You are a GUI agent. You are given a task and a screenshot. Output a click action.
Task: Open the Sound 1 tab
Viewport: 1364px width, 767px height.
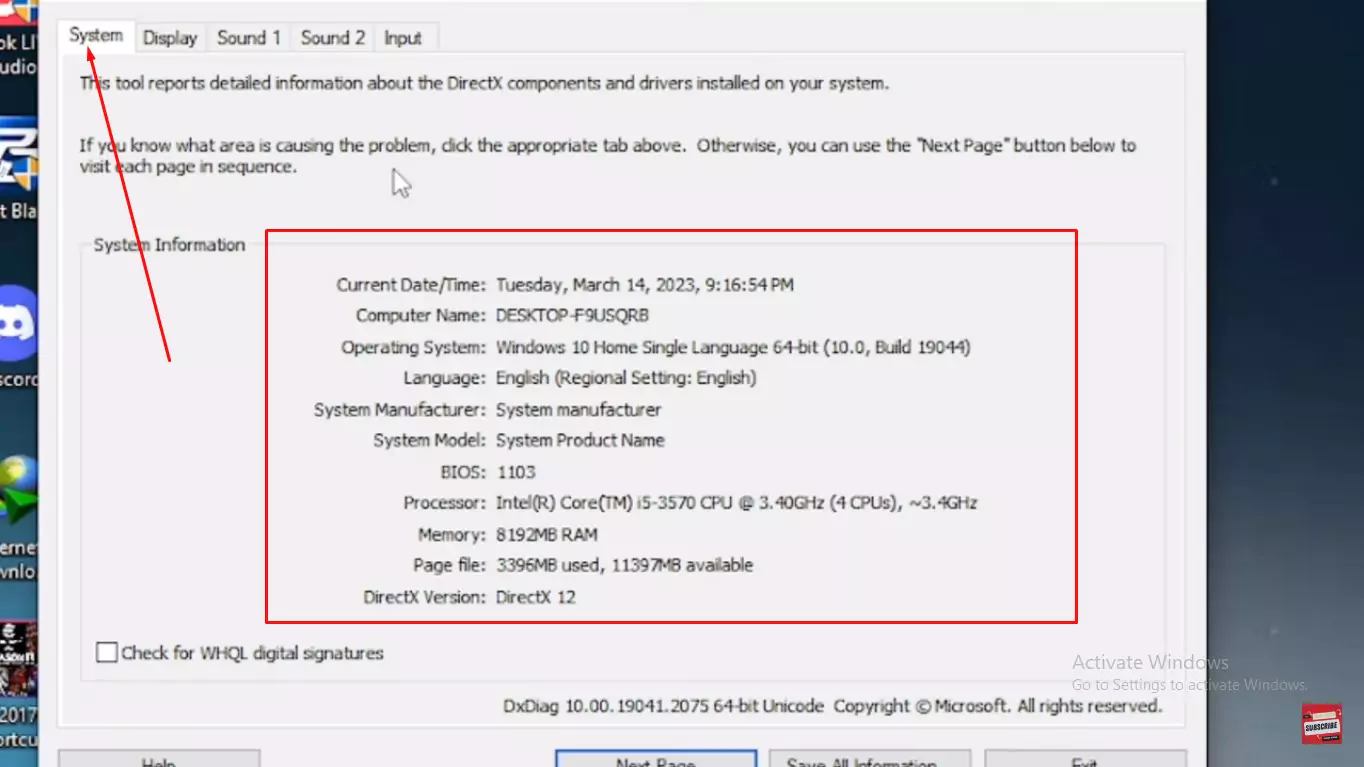249,38
